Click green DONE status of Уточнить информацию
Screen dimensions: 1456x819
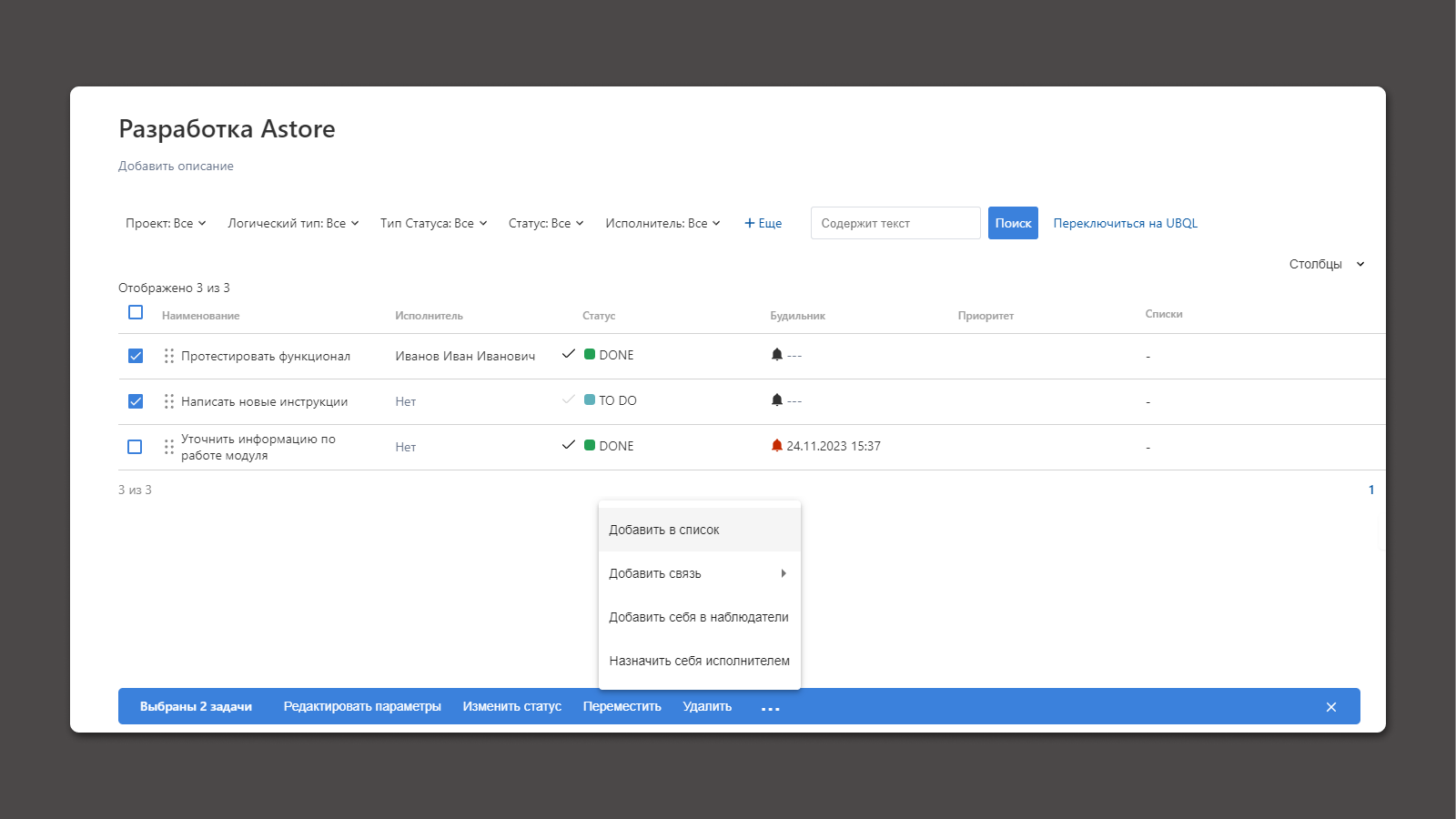tap(609, 446)
